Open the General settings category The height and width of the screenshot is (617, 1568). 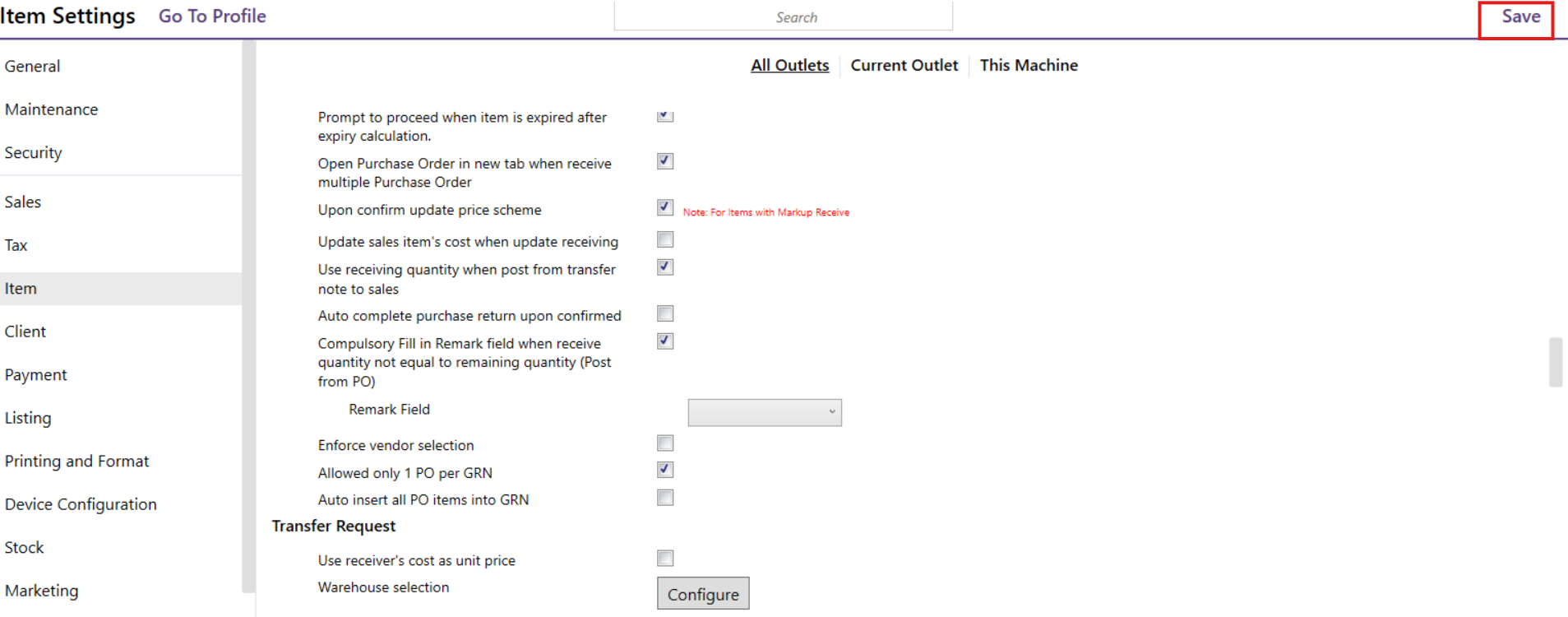(33, 67)
